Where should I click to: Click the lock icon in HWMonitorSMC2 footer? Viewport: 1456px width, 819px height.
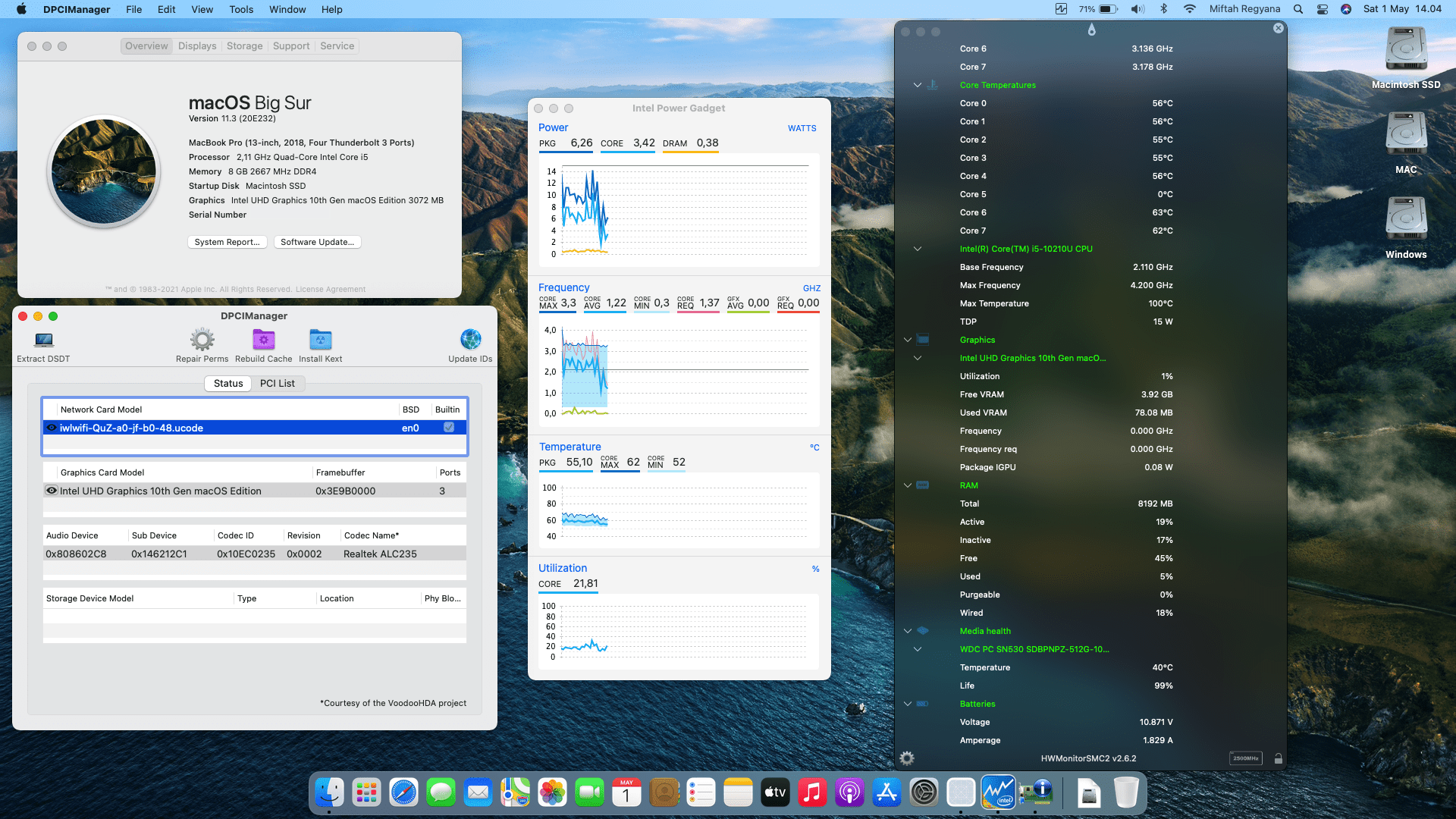pyautogui.click(x=1278, y=758)
